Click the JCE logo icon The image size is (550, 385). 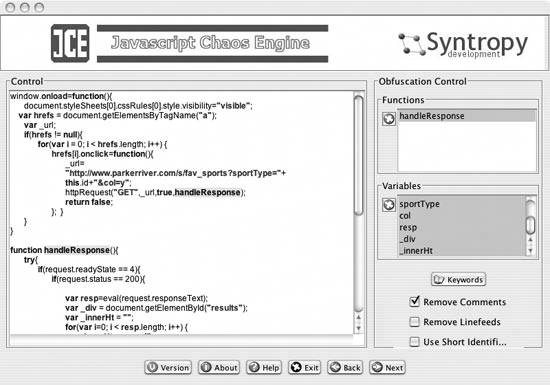[x=70, y=43]
